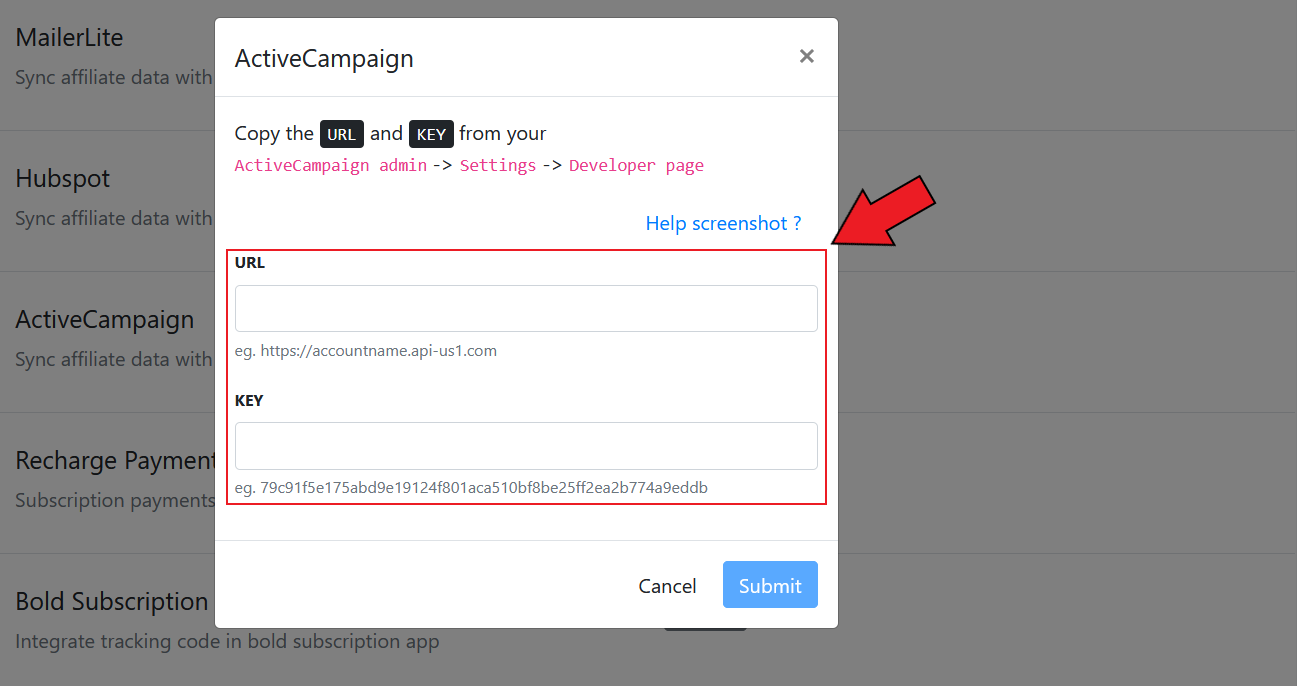Viewport: 1297px width, 686px height.
Task: Close the ActiveCampaign dialog with the X
Action: point(806,56)
